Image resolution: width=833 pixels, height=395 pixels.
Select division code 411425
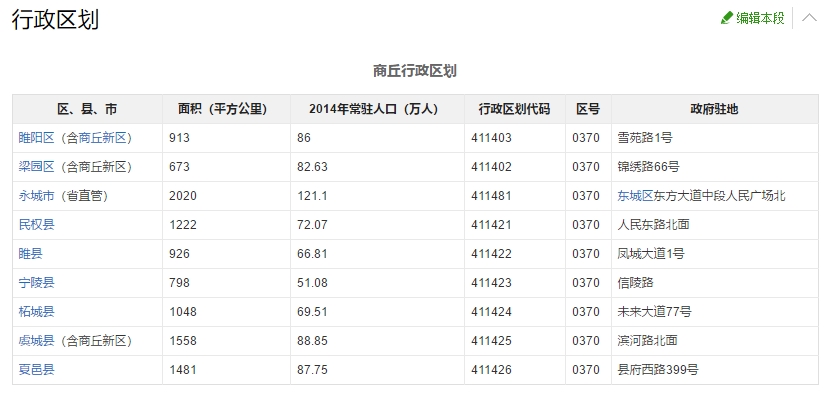click(491, 341)
